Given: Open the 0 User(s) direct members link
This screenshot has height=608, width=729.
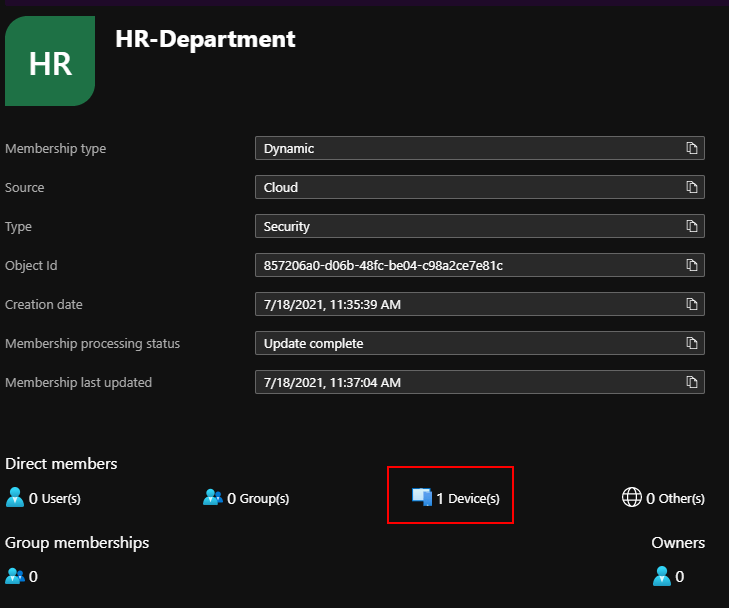Looking at the screenshot, I should pos(43,498).
